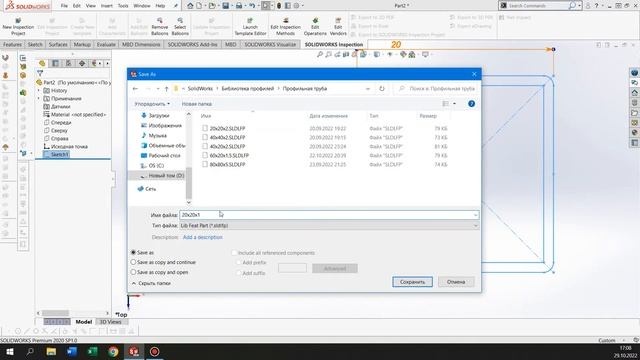The width and height of the screenshot is (640, 360).
Task: Open the Search Commands dropdown arrow
Action: [580, 6]
